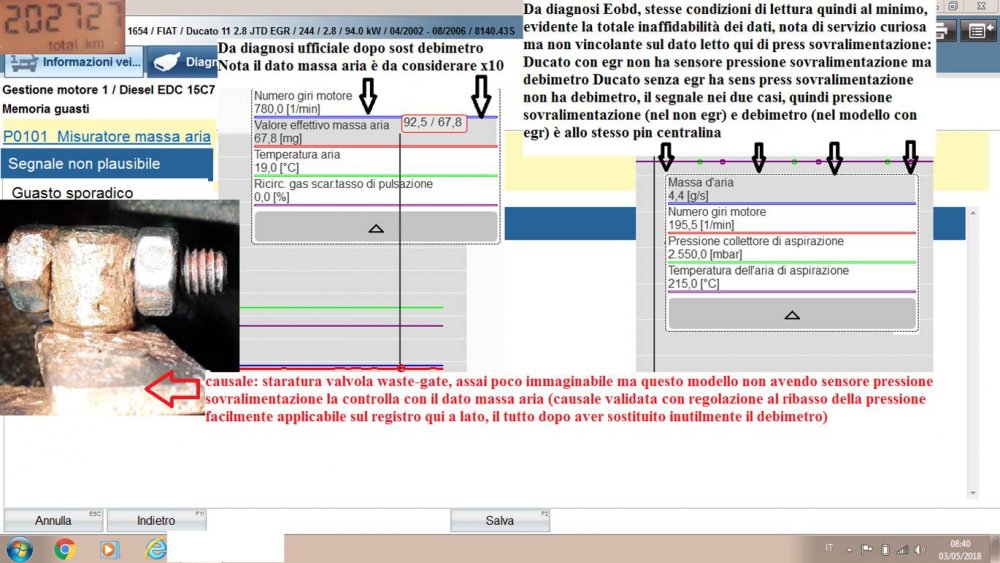Collapse the Massa d'aria values panel
Image resolution: width=1000 pixels, height=563 pixels.
[x=792, y=315]
